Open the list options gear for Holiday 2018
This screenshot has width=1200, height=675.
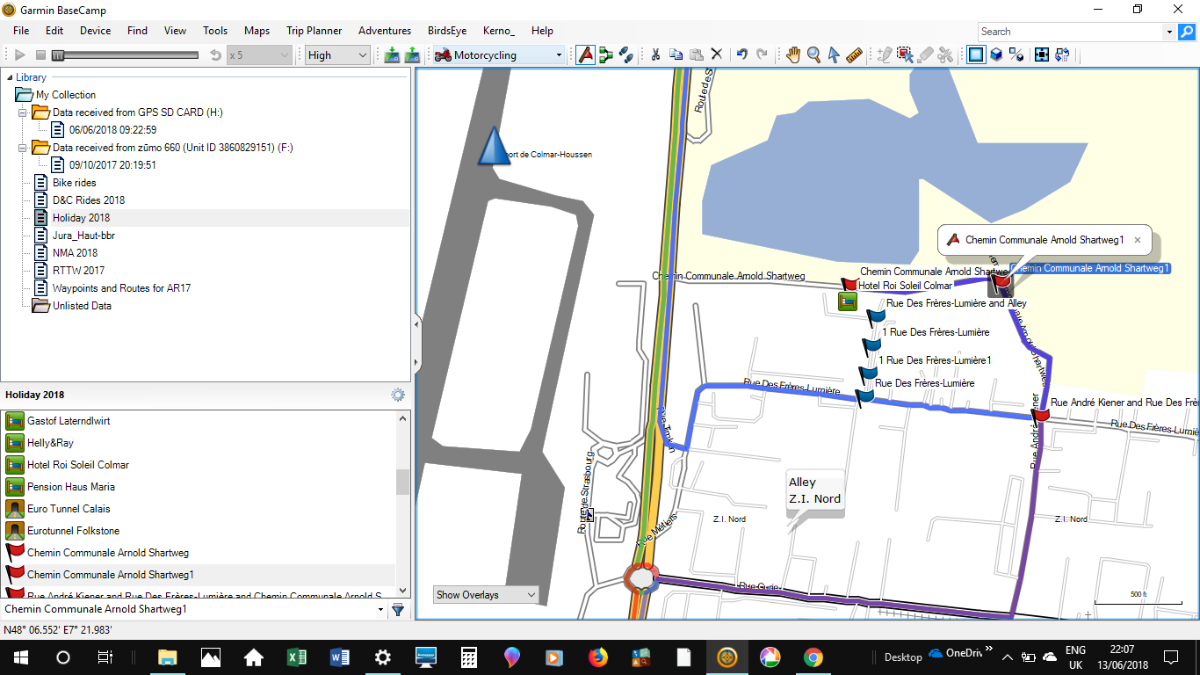coord(398,395)
